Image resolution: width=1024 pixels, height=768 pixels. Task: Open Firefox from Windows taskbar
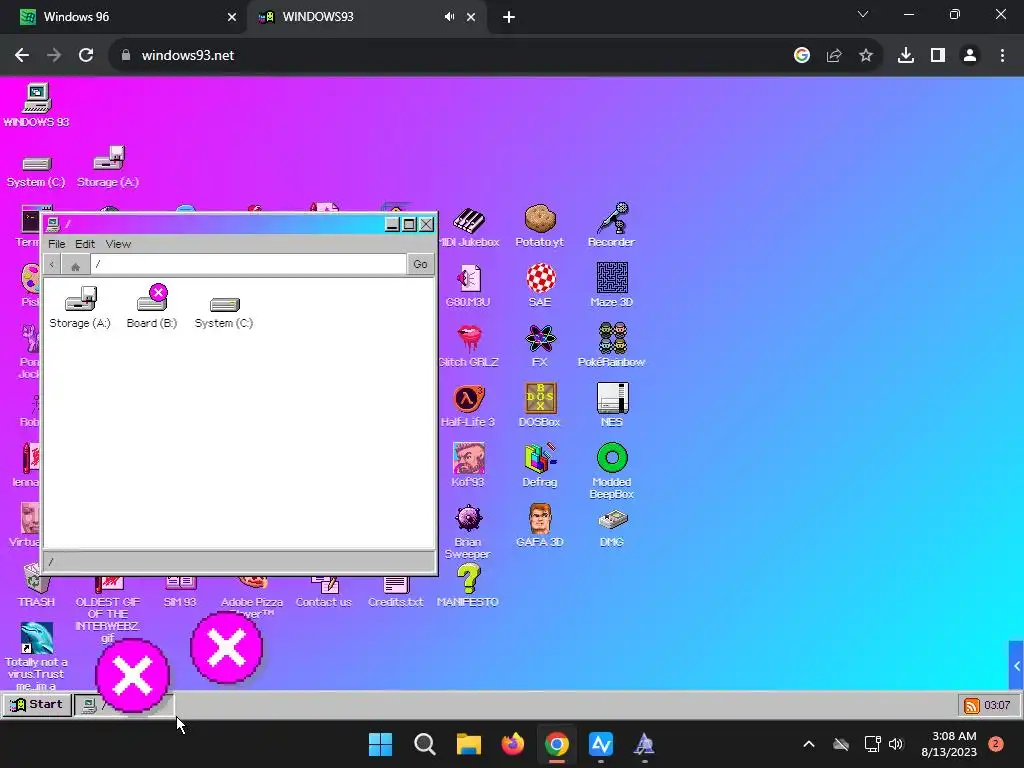coord(513,744)
